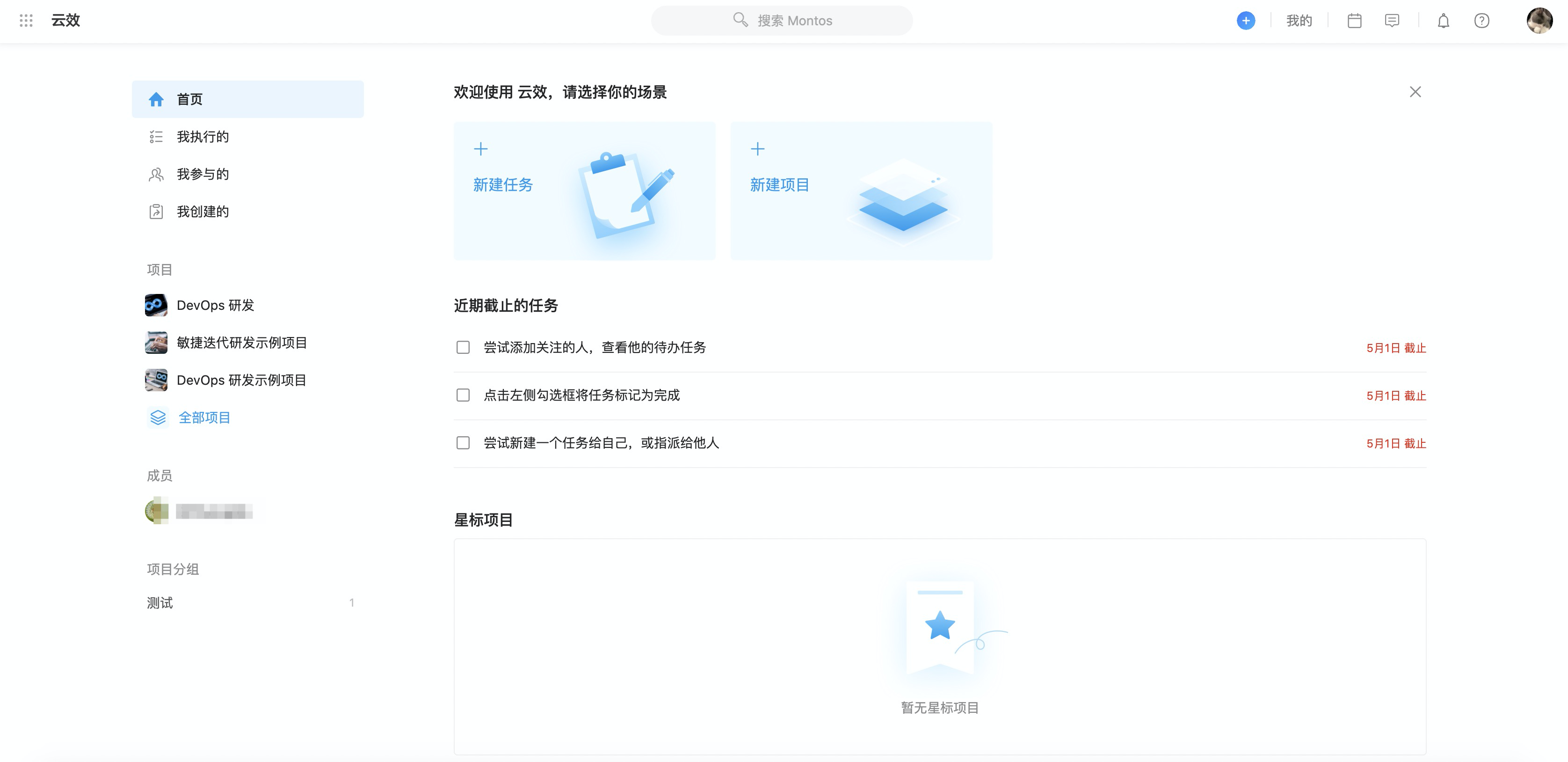
Task: Mark 点击左侧勾选框 task as complete
Action: click(463, 396)
